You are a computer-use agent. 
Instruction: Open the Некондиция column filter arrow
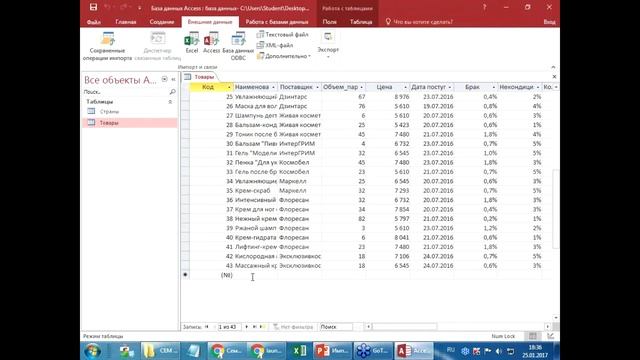(x=538, y=87)
